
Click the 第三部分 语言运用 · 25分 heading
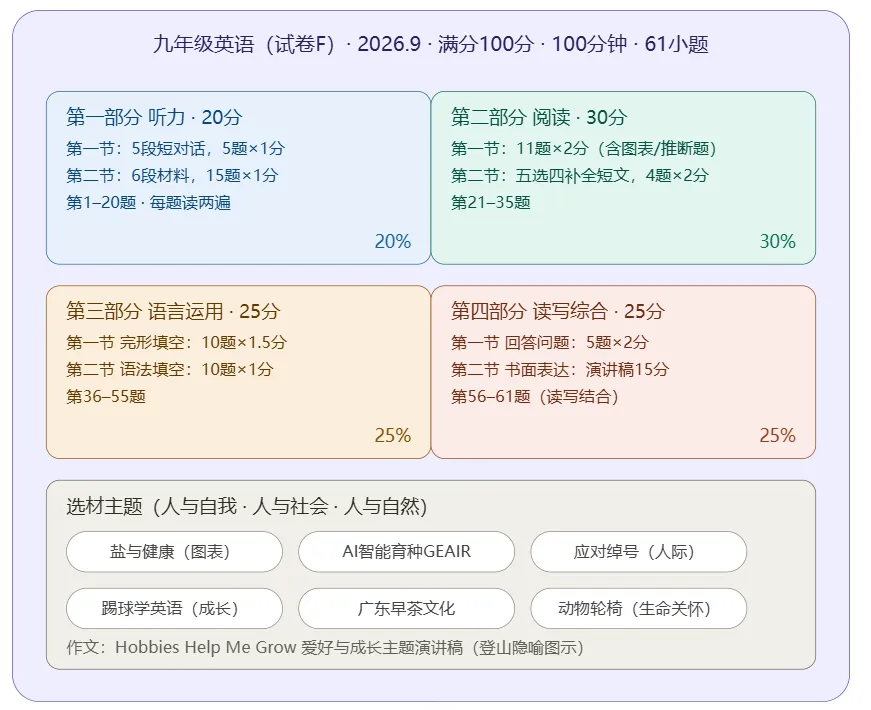pos(173,311)
